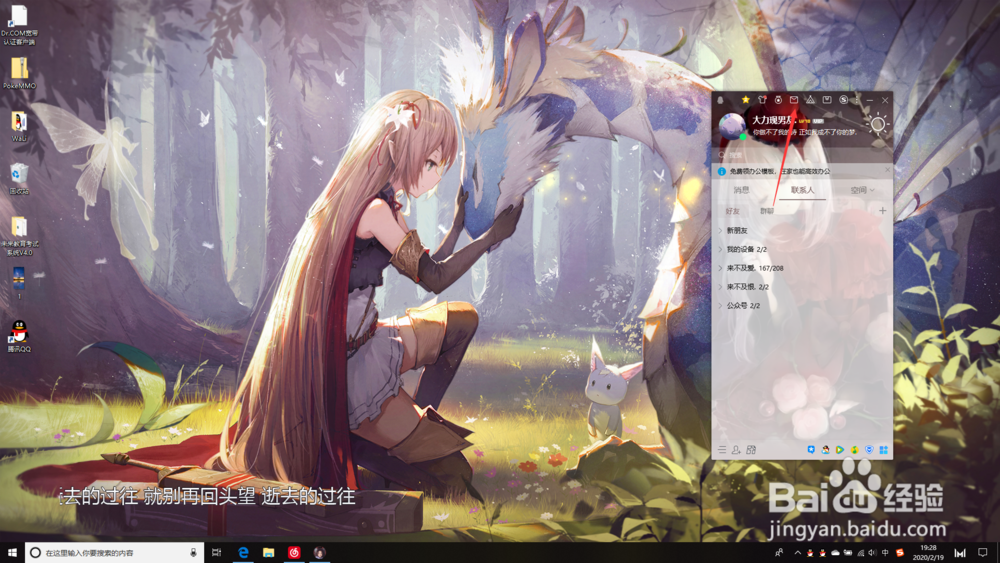Expand the 新朋友 group

click(802, 230)
